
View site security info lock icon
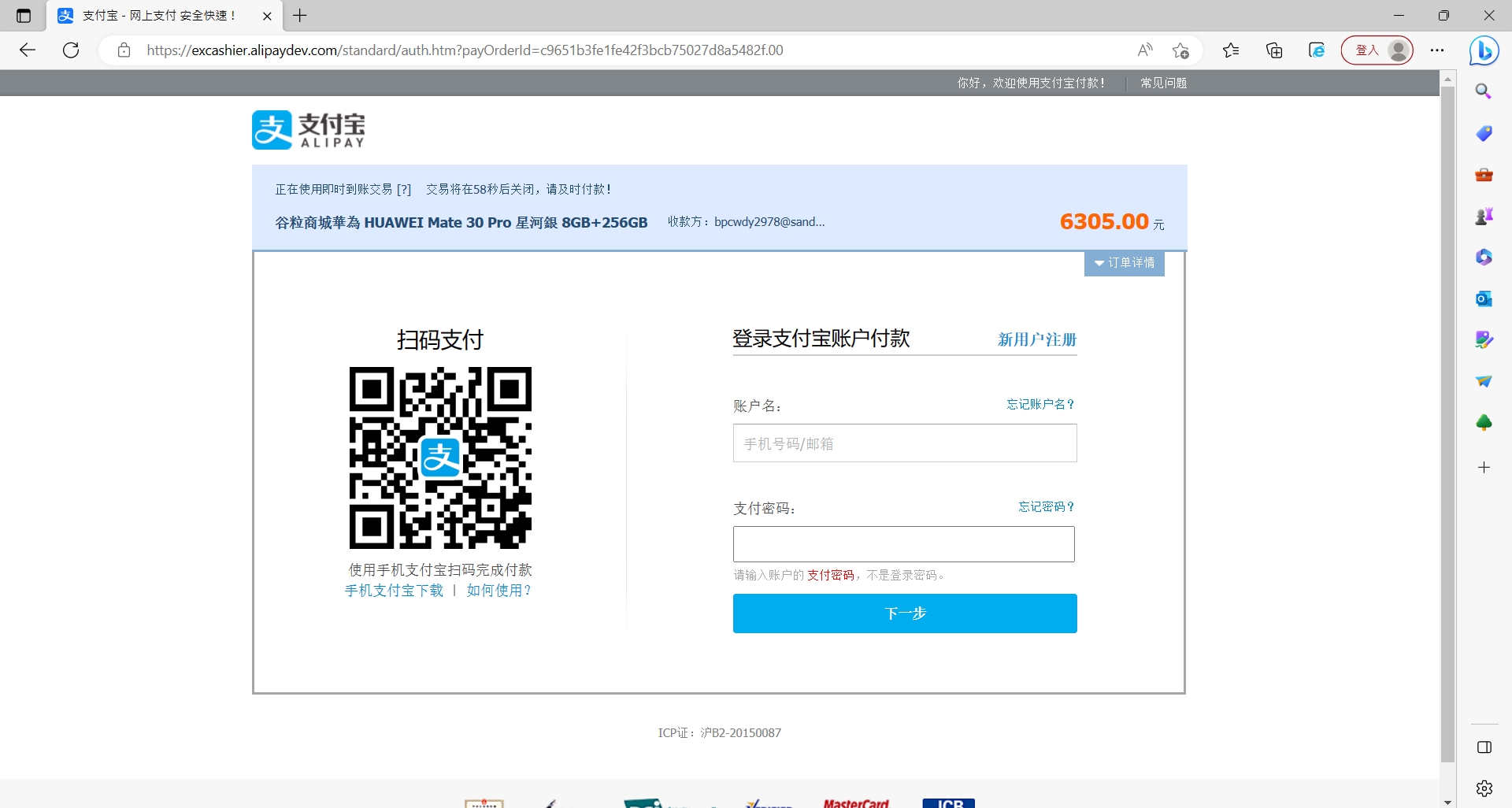[x=124, y=50]
